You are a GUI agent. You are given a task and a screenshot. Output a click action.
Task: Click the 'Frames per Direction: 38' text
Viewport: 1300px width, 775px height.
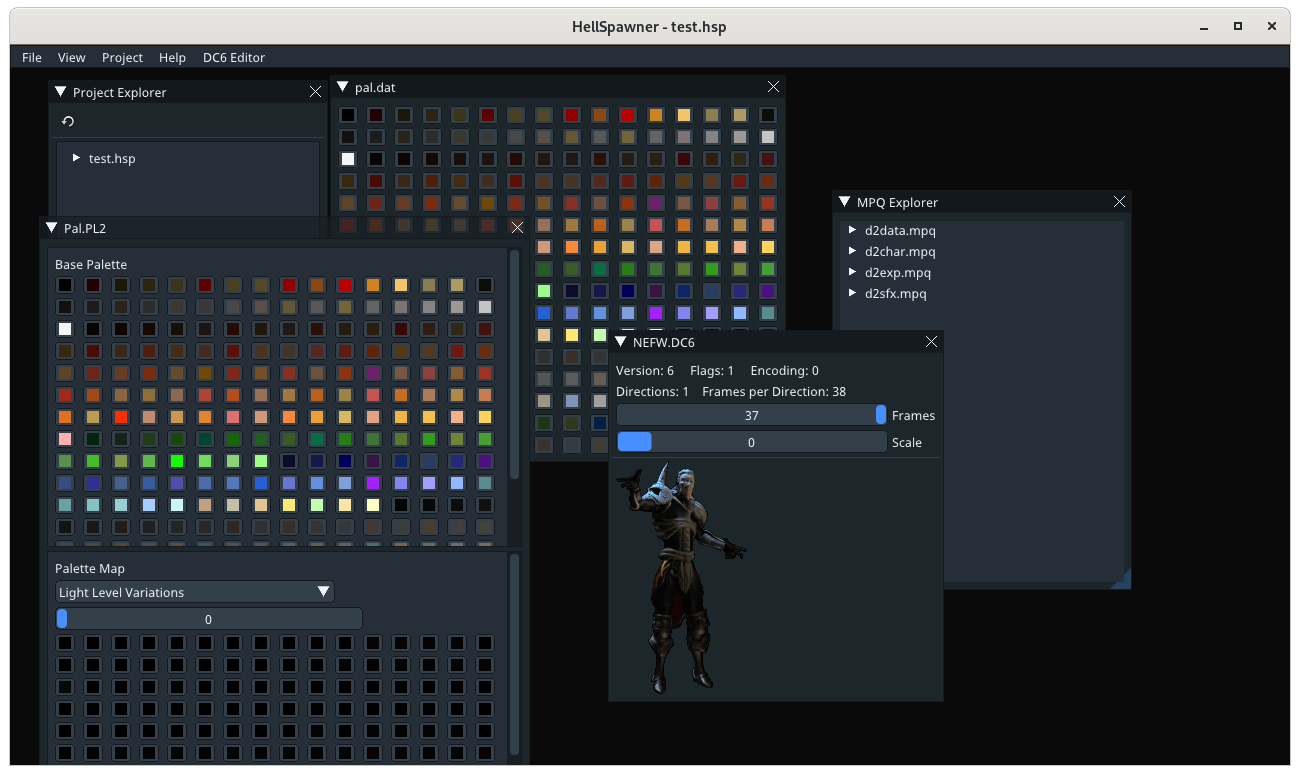click(x=774, y=391)
